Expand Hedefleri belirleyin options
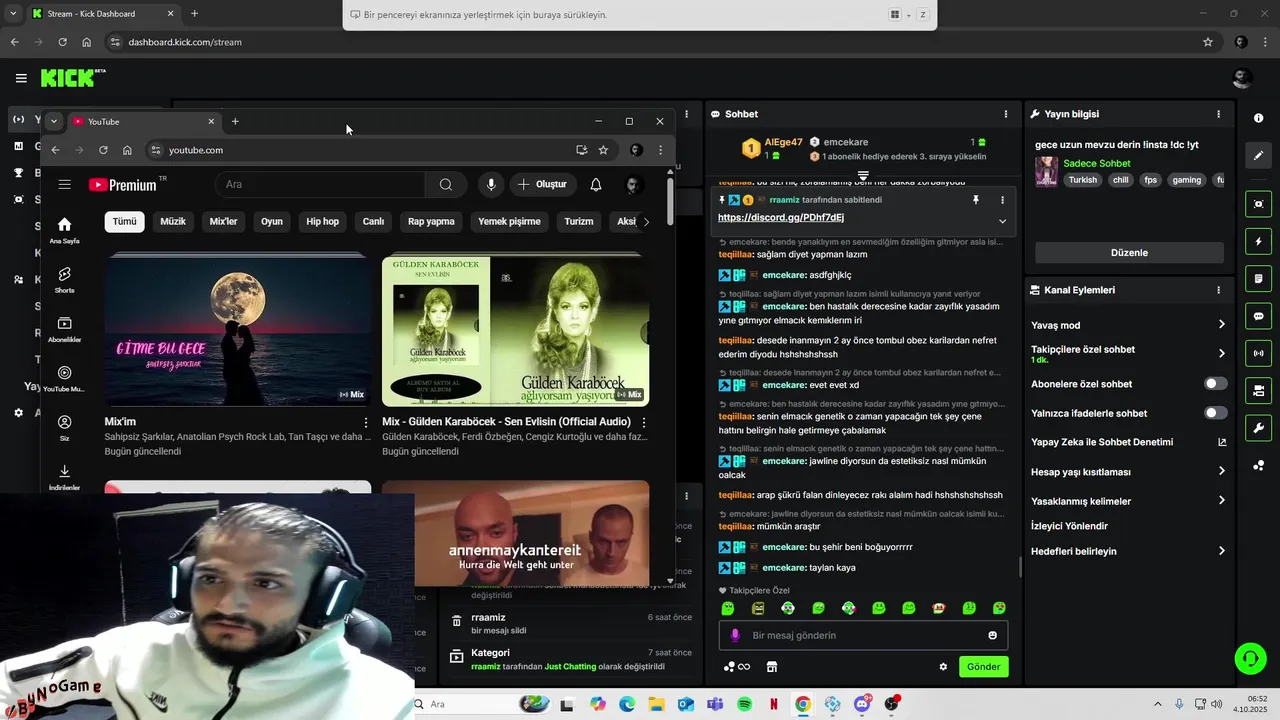The height and width of the screenshot is (720, 1280). coord(1128,551)
